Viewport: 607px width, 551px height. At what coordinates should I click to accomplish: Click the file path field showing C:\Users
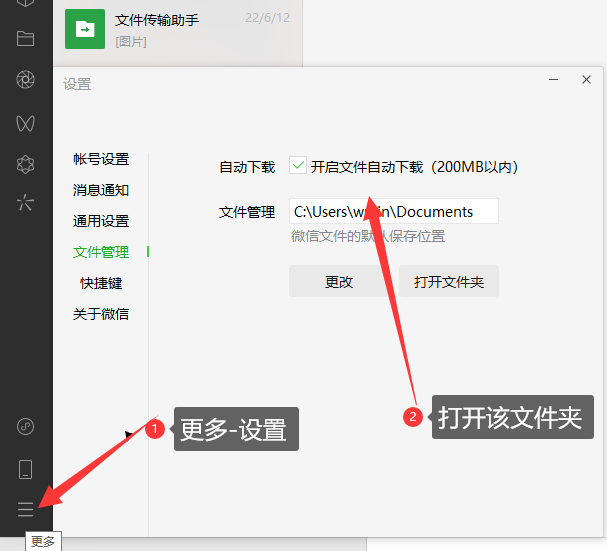[x=394, y=211]
